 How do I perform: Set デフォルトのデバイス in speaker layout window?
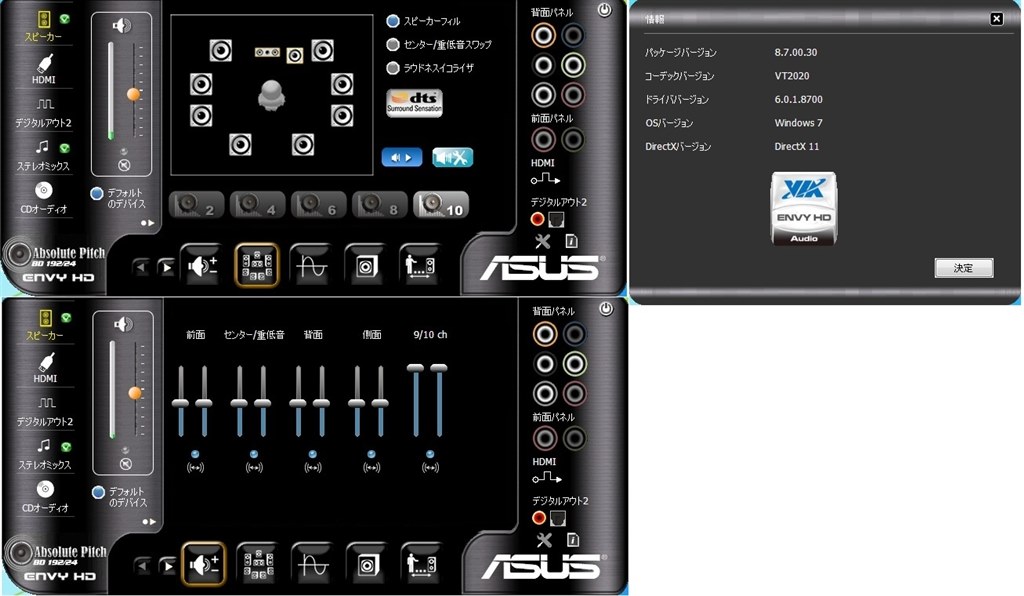[x=97, y=193]
